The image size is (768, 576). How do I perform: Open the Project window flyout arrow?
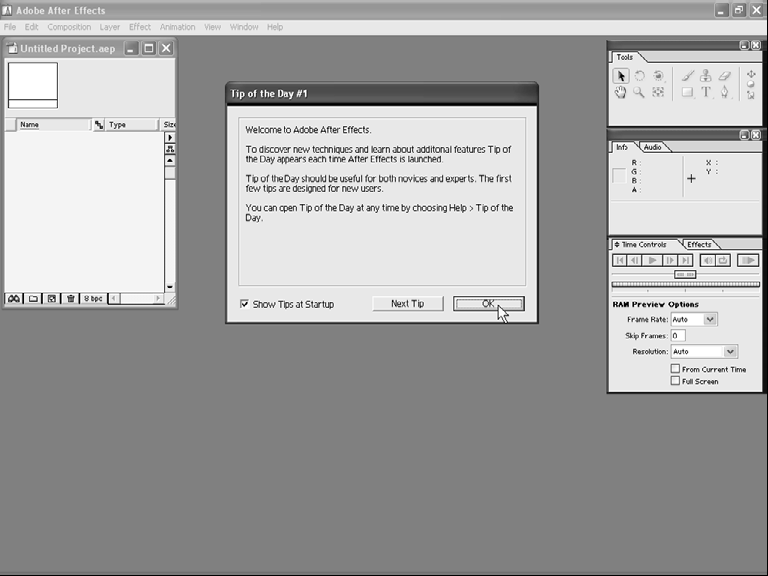click(x=169, y=137)
